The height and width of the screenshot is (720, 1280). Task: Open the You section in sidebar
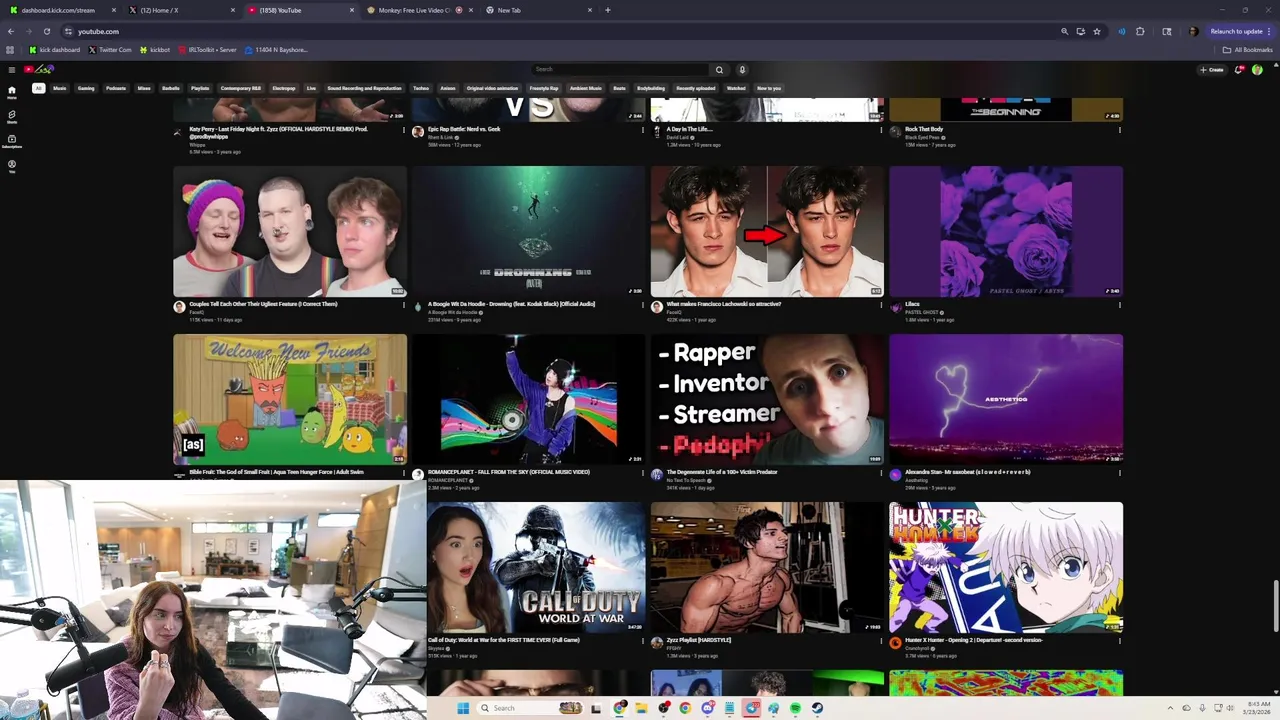click(x=12, y=165)
